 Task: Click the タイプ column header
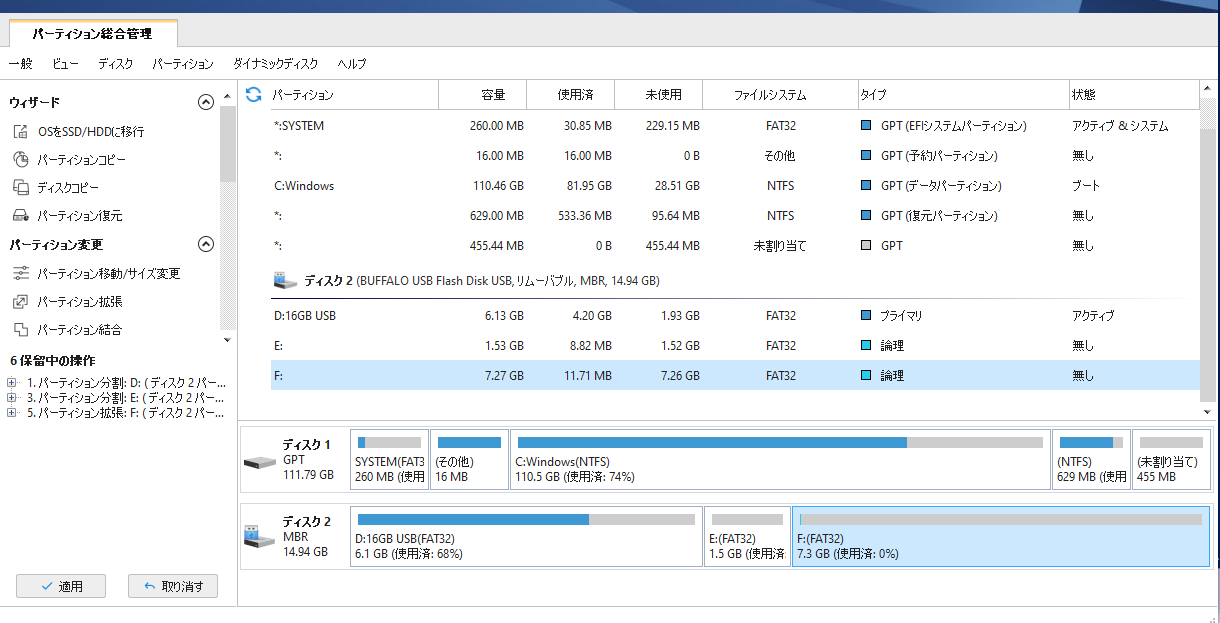964,95
